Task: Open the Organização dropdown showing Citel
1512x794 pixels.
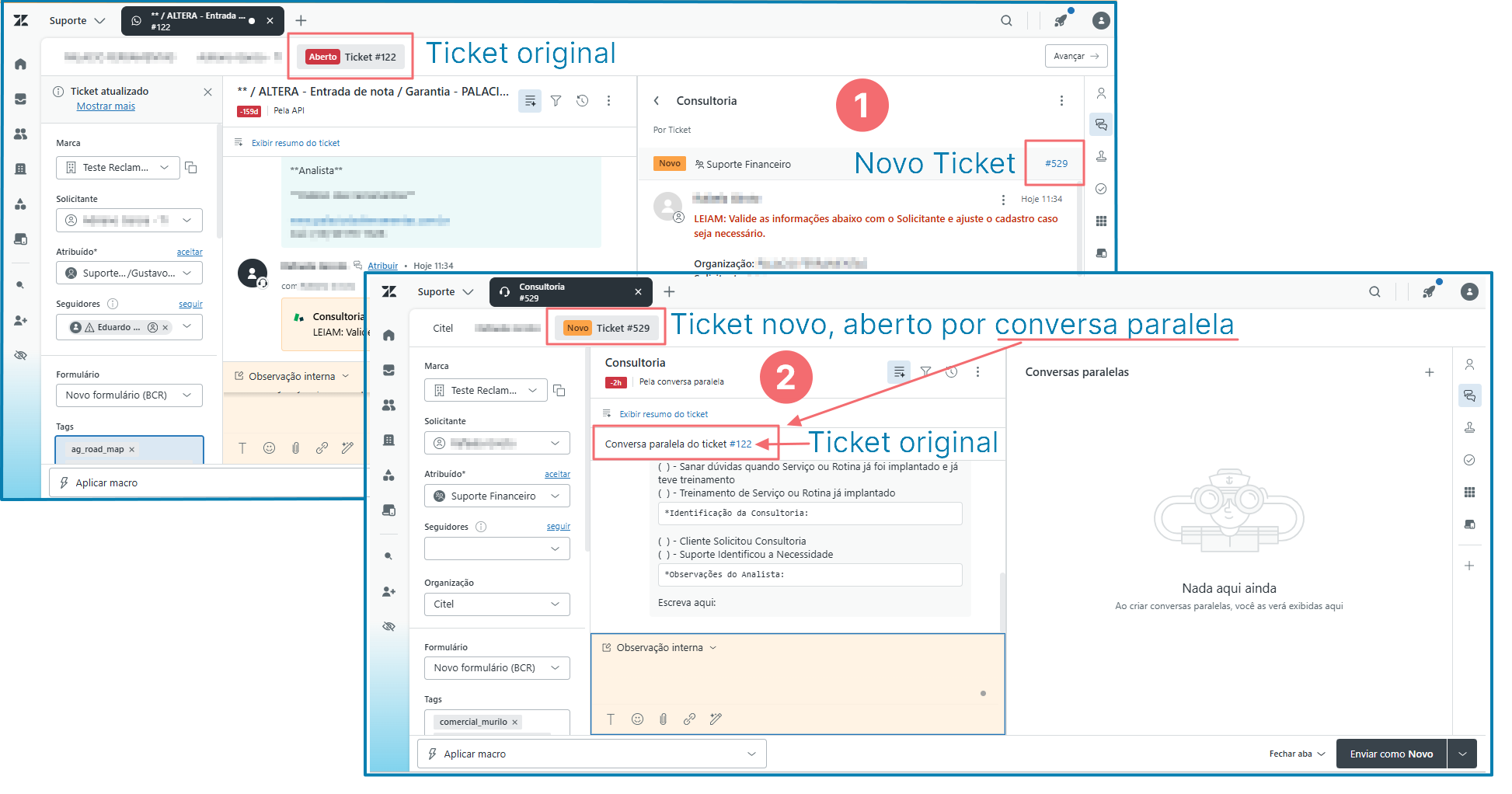Action: [x=497, y=604]
